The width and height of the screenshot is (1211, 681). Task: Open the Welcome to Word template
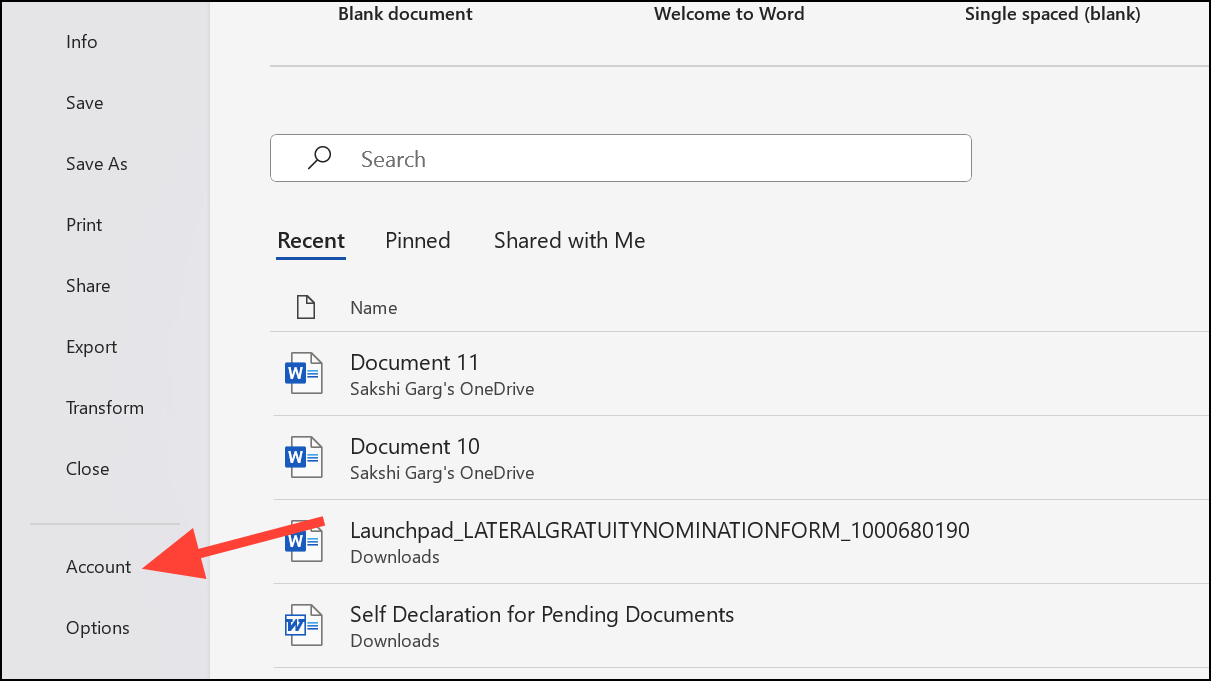[729, 14]
